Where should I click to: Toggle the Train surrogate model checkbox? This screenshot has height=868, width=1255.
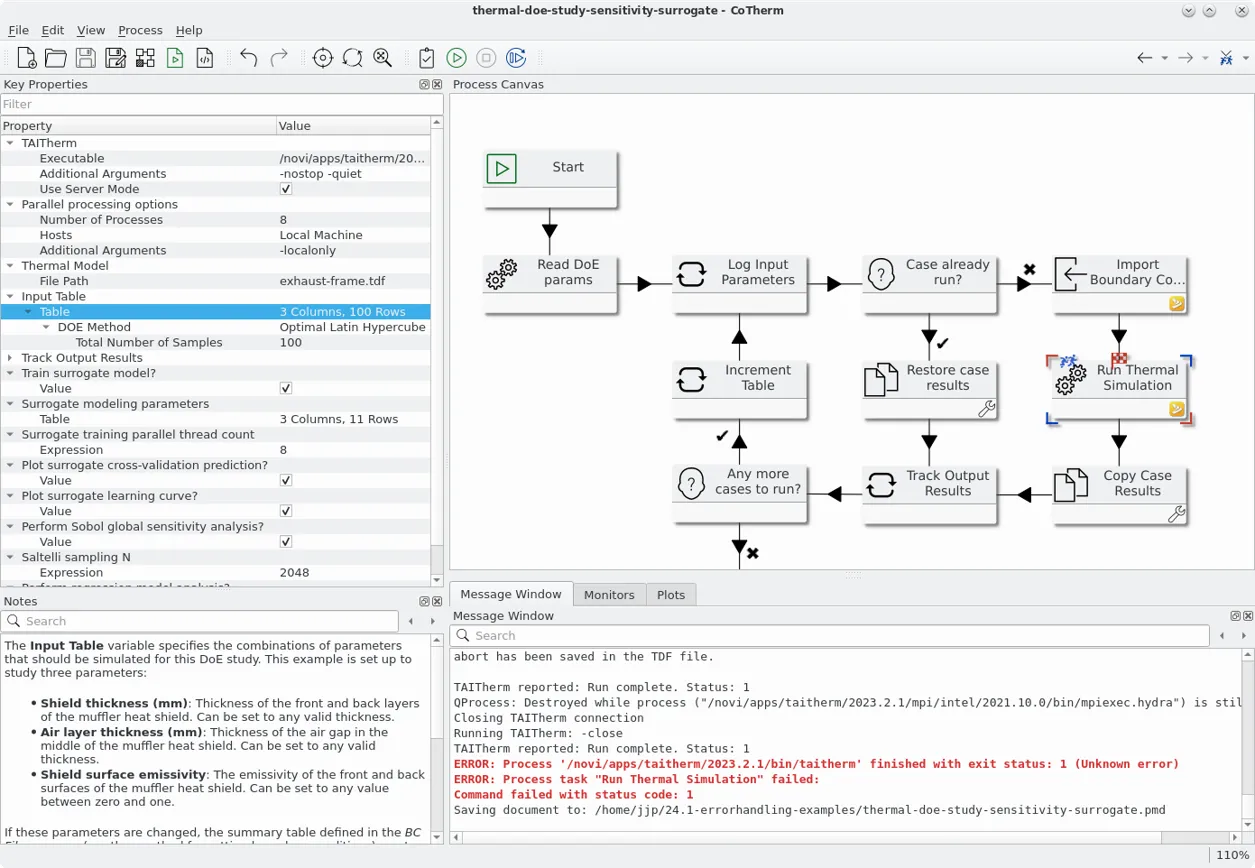click(x=286, y=388)
